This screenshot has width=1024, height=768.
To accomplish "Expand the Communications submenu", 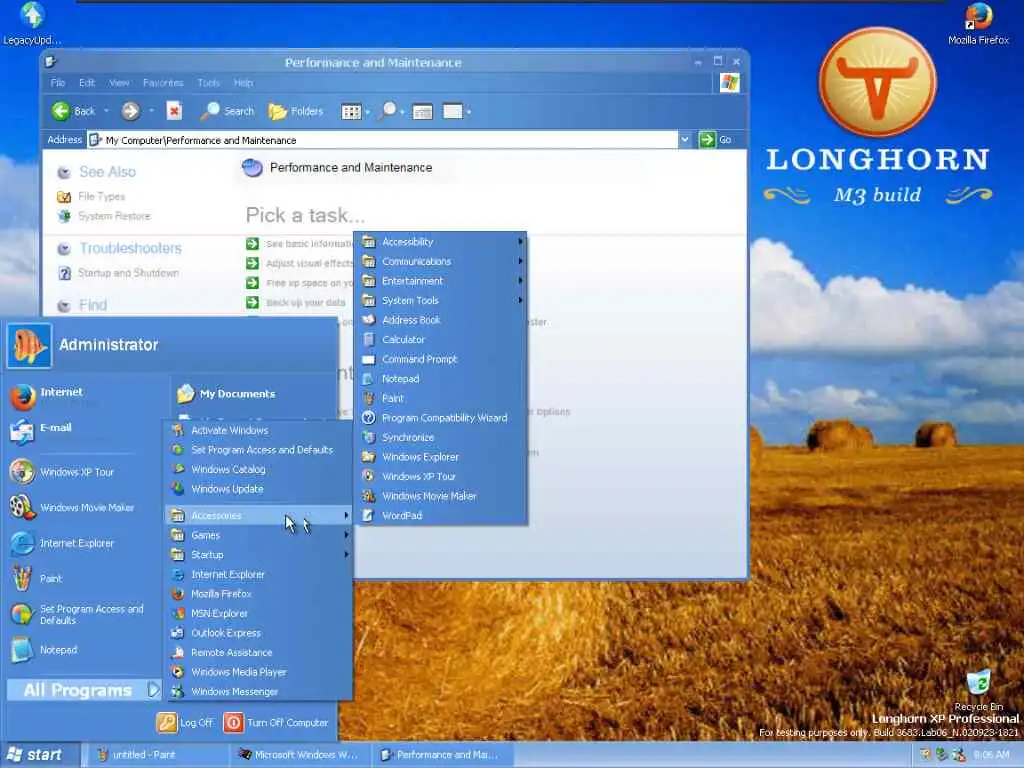I will pyautogui.click(x=441, y=261).
